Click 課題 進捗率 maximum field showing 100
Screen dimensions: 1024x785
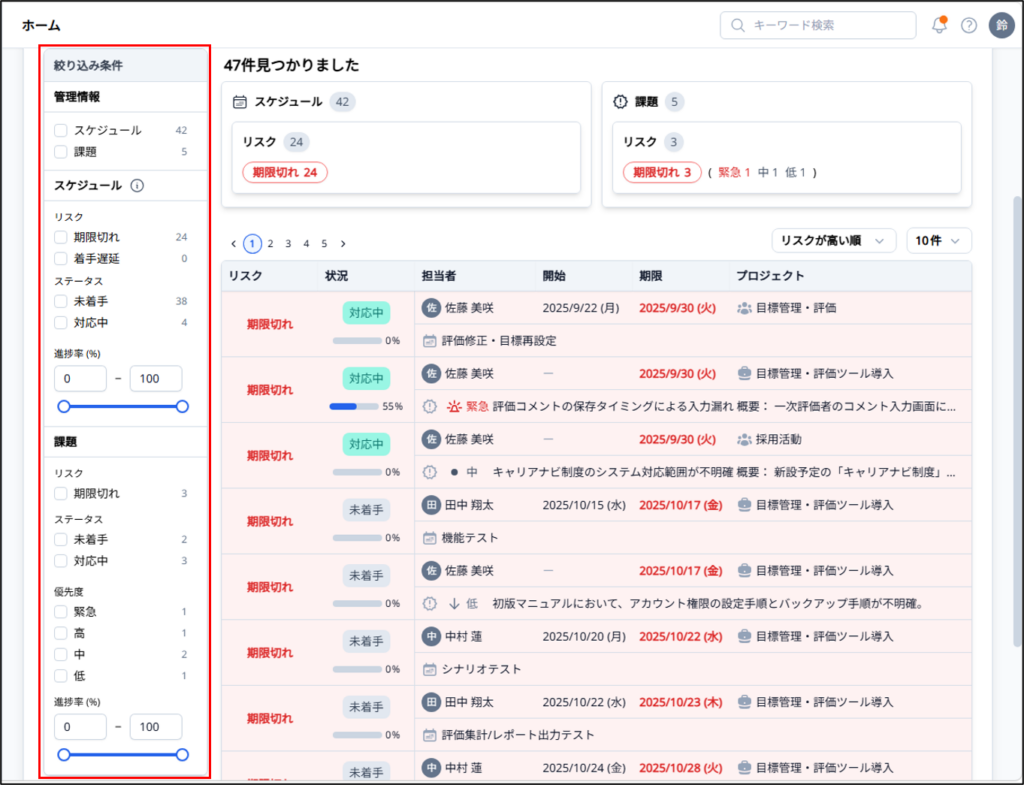(x=156, y=727)
